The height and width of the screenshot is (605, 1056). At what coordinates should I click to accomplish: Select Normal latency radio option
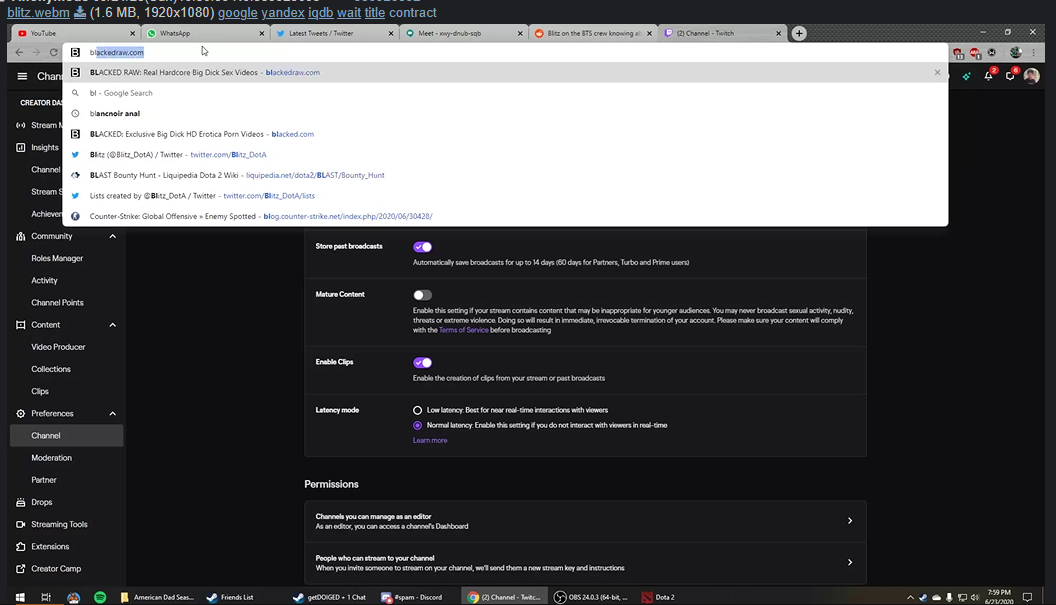point(418,426)
